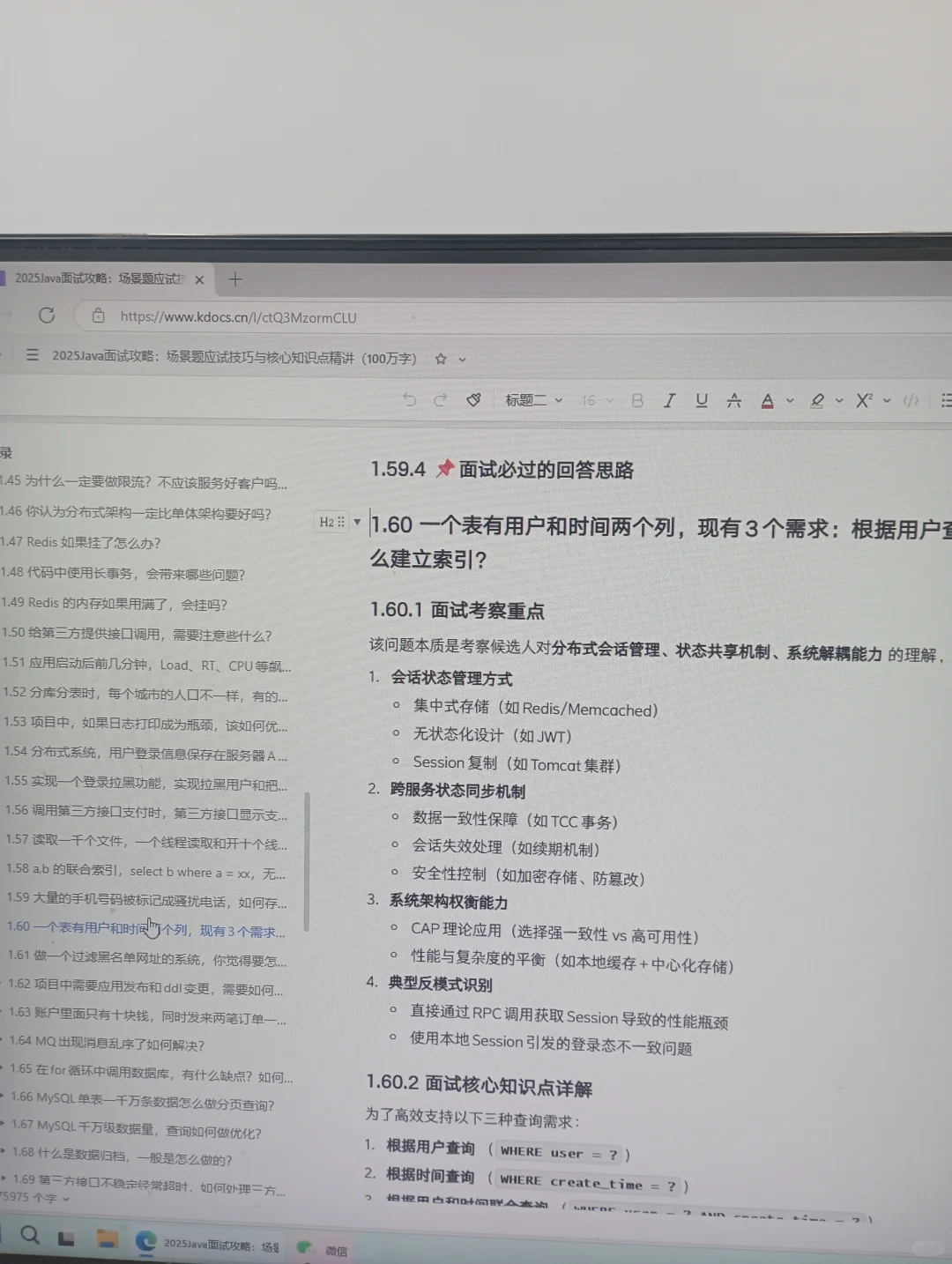Go to outline item 1.54 分布式系统
Viewport: 952px width, 1264px height.
[145, 754]
